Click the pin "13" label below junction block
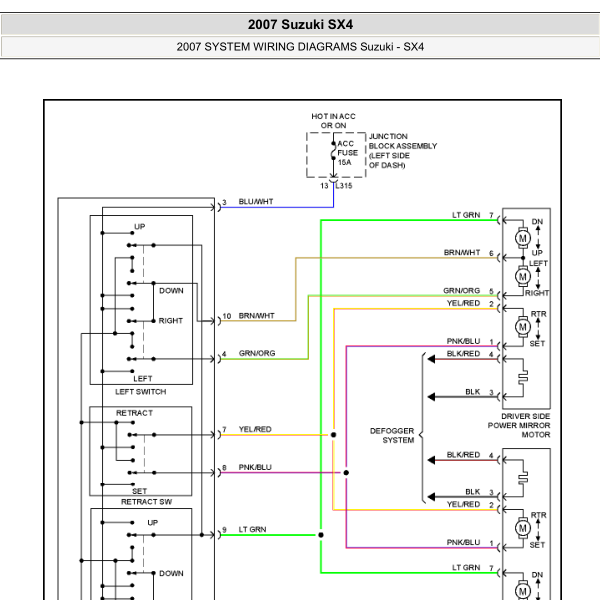This screenshot has height=600, width=600. pyautogui.click(x=324, y=186)
